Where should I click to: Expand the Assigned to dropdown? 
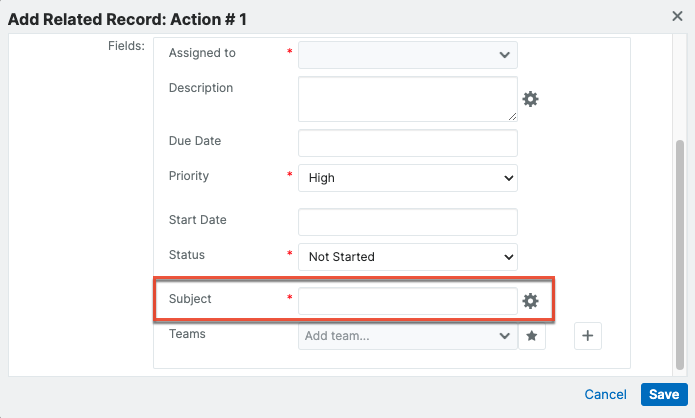(x=407, y=54)
